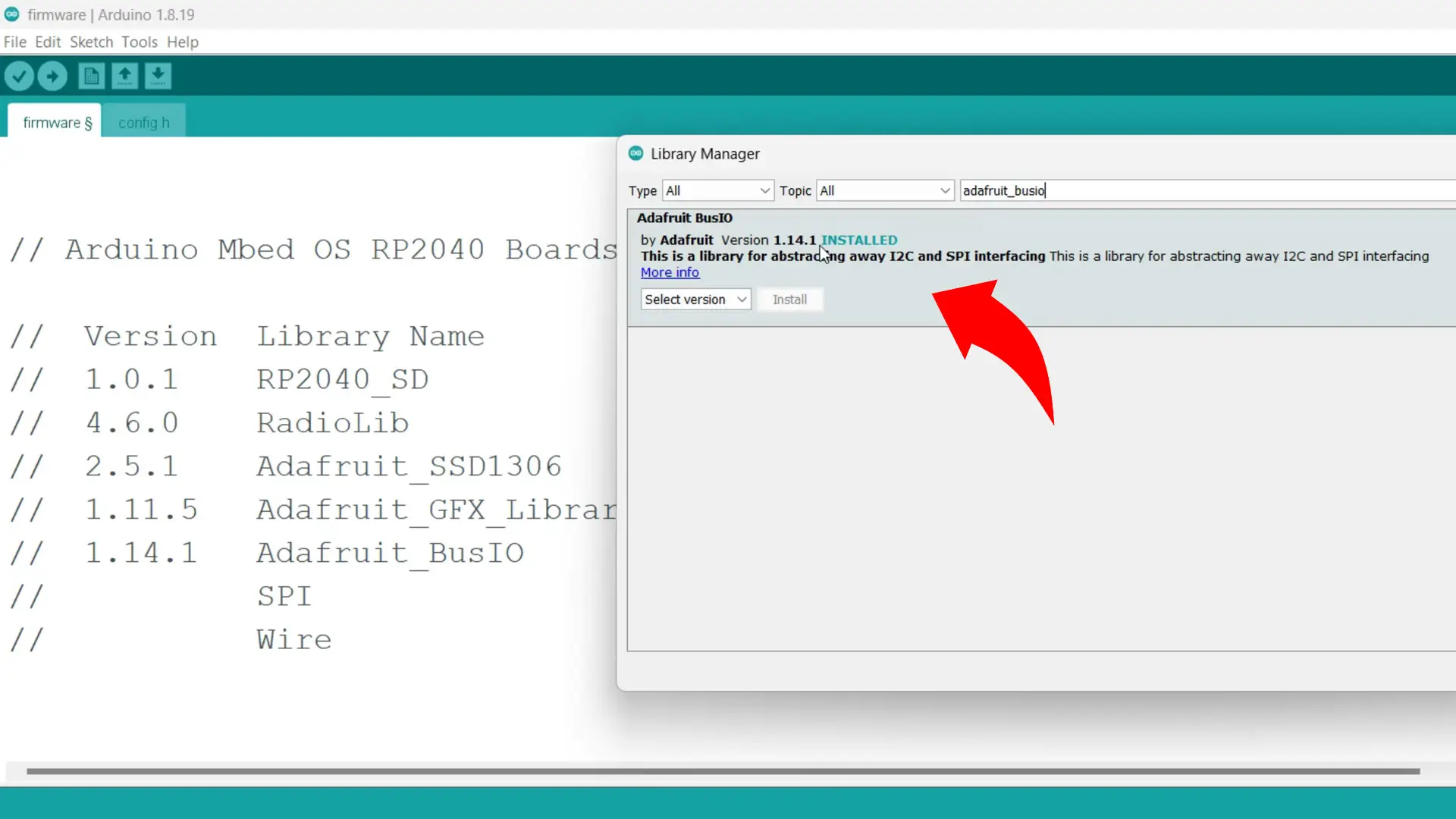Click the RP2040_SD line in editor
The width and height of the screenshot is (1456, 819).
[220, 379]
